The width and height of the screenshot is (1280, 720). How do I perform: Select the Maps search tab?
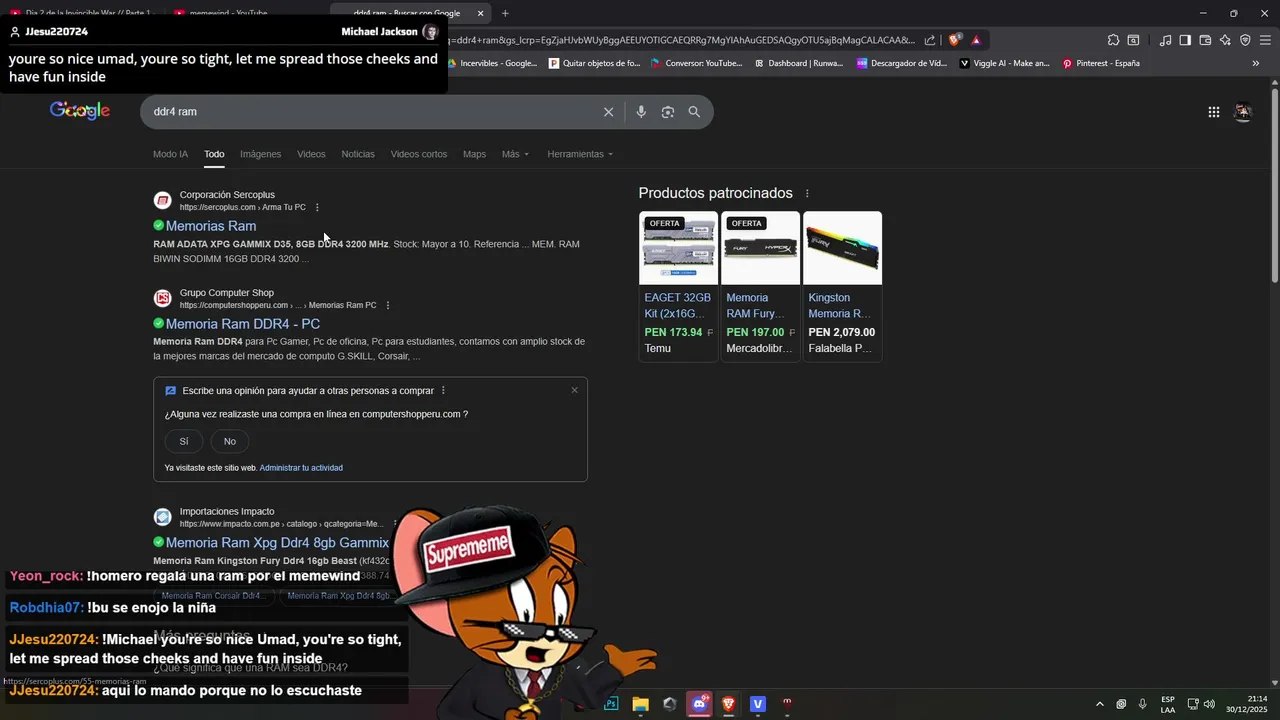pos(474,154)
